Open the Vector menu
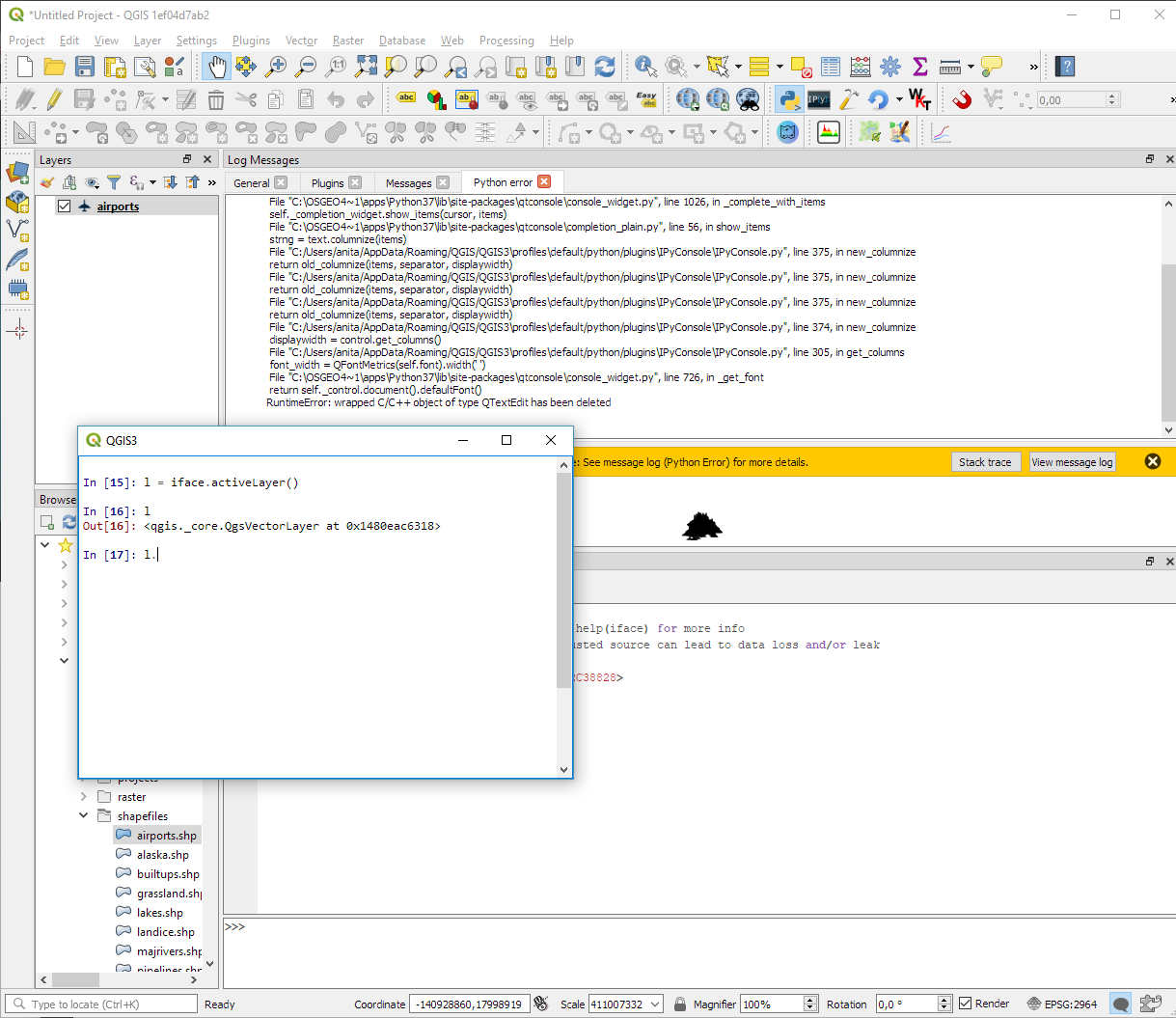 tap(301, 41)
